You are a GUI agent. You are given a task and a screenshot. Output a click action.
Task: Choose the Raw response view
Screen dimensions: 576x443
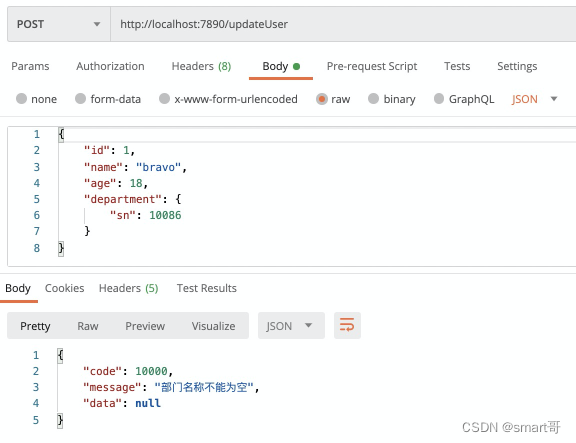pyautogui.click(x=88, y=326)
